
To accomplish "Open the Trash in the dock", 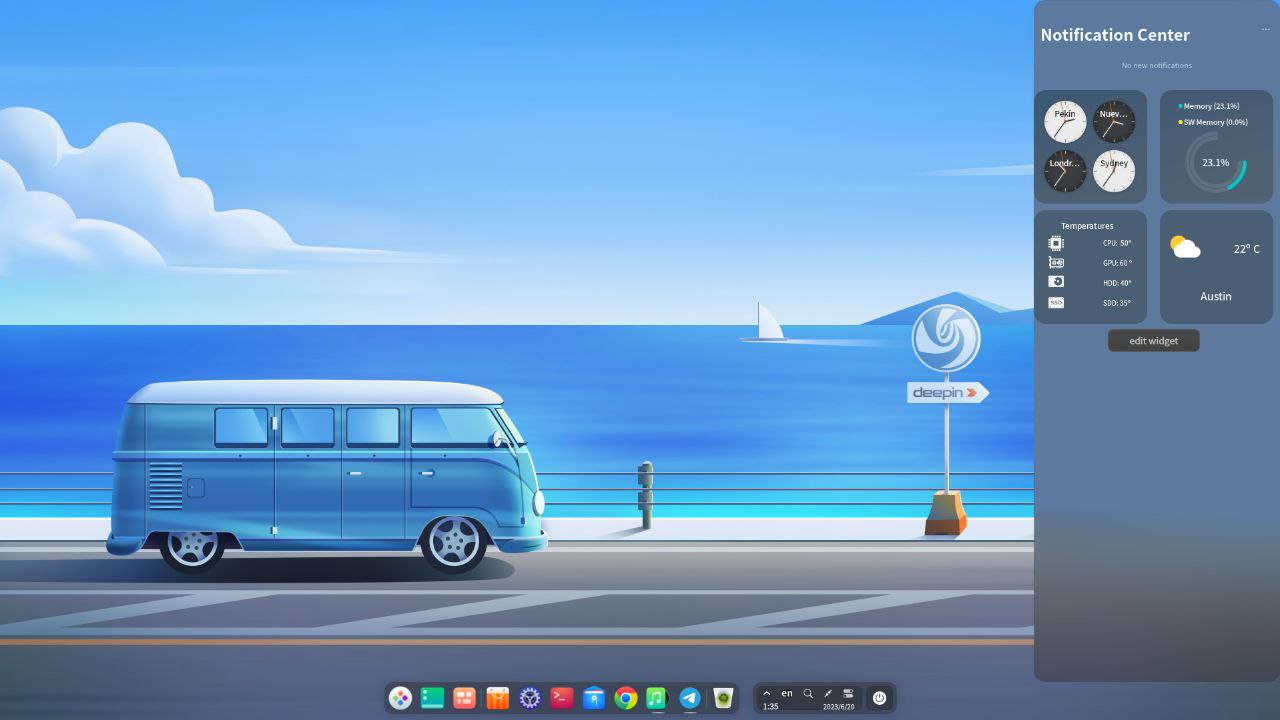I will pos(723,698).
